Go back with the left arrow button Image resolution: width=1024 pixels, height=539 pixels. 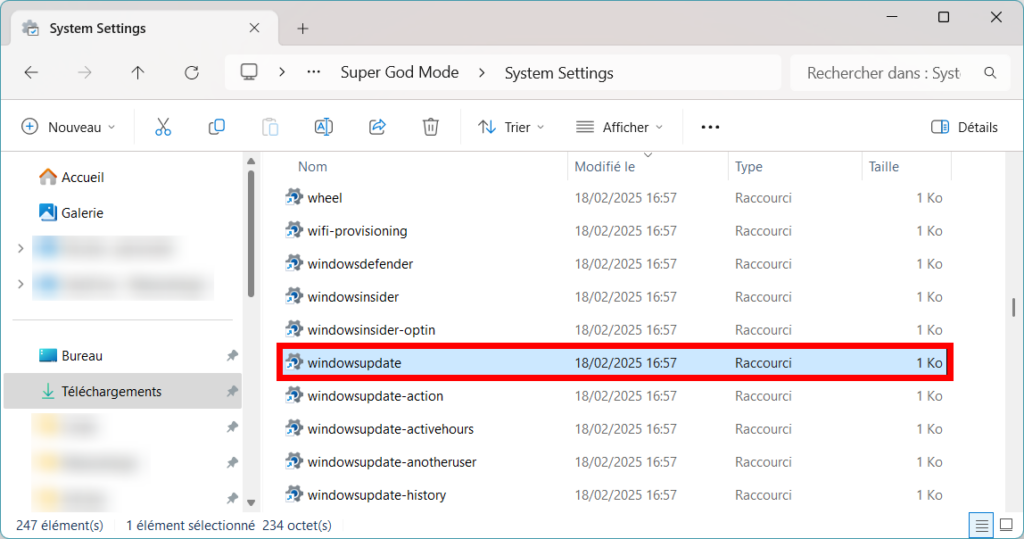(31, 73)
